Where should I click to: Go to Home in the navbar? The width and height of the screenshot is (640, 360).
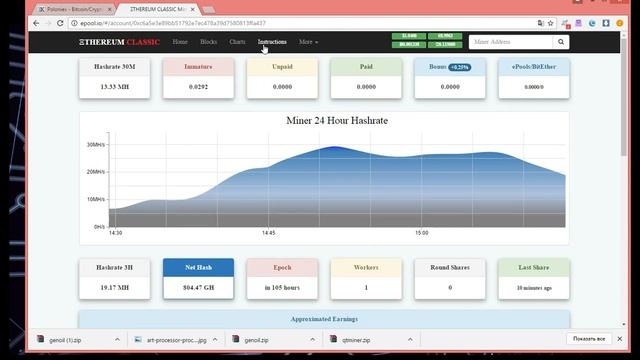(x=180, y=42)
